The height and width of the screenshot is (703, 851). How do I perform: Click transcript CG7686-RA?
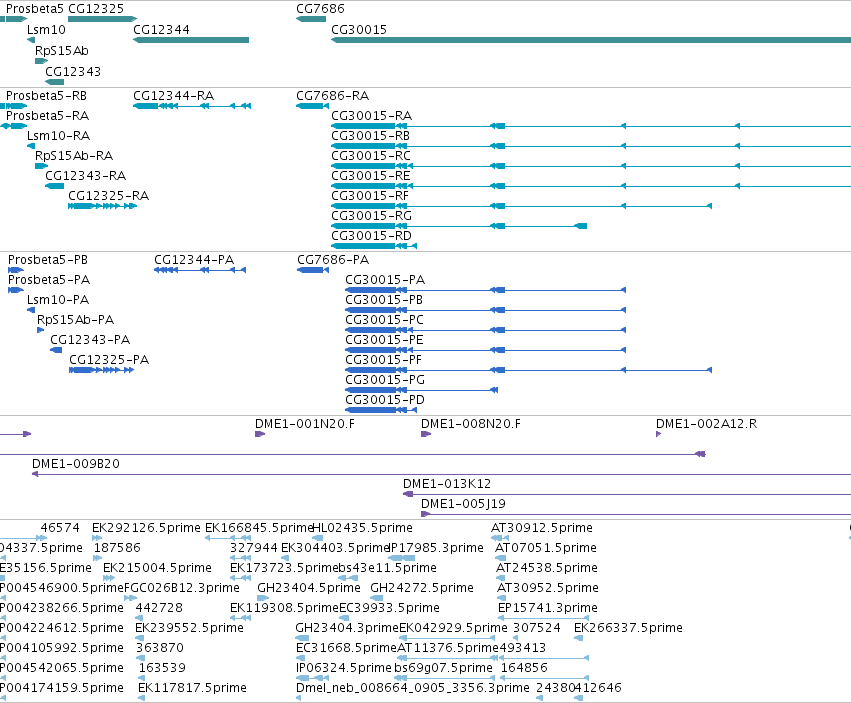click(332, 96)
